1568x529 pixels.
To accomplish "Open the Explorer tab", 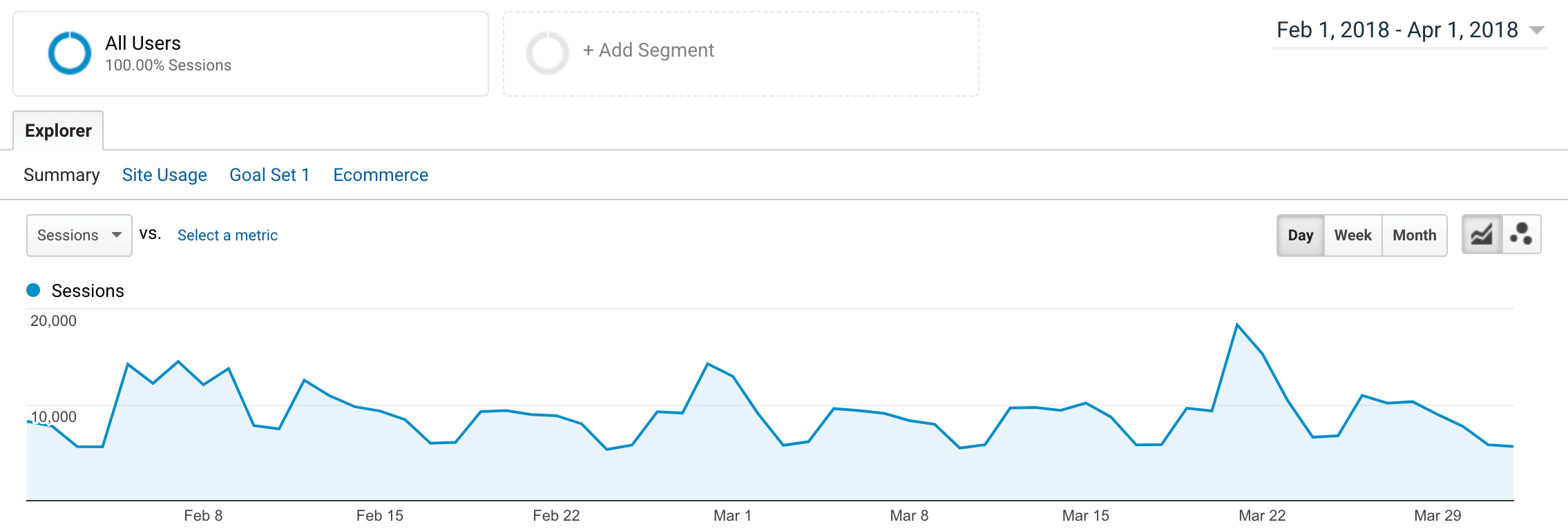I will [x=58, y=131].
